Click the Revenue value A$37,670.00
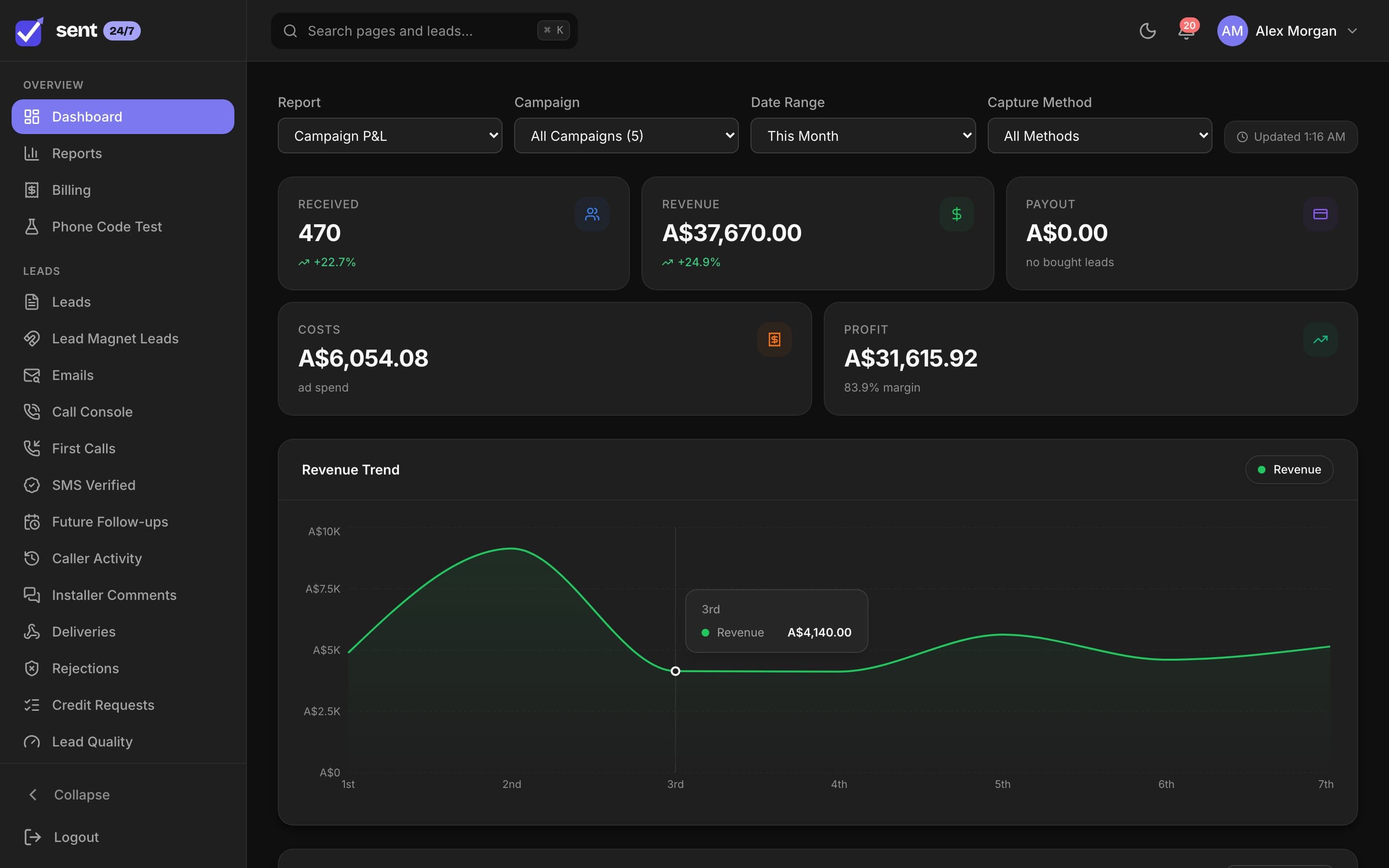The height and width of the screenshot is (868, 1389). point(732,232)
